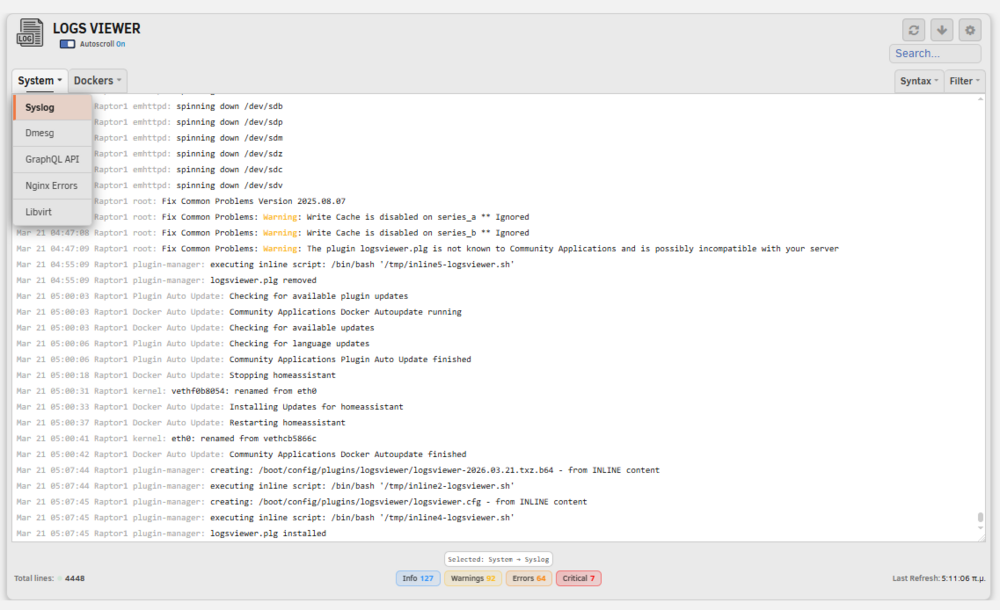1000x610 pixels.
Task: Click the LOGS VIEWER title text
Action: pos(96,29)
